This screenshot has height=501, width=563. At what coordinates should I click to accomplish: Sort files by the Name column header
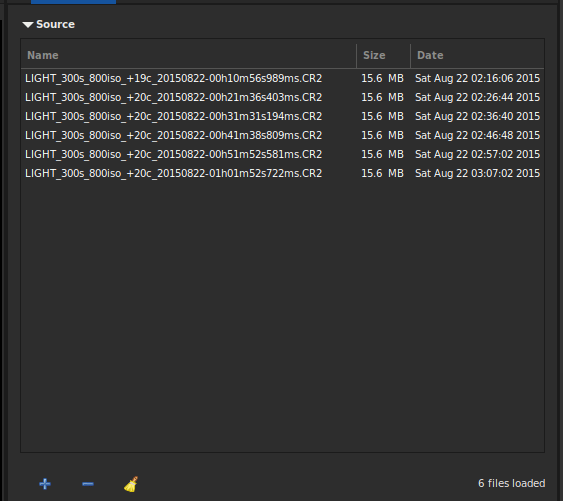point(189,55)
